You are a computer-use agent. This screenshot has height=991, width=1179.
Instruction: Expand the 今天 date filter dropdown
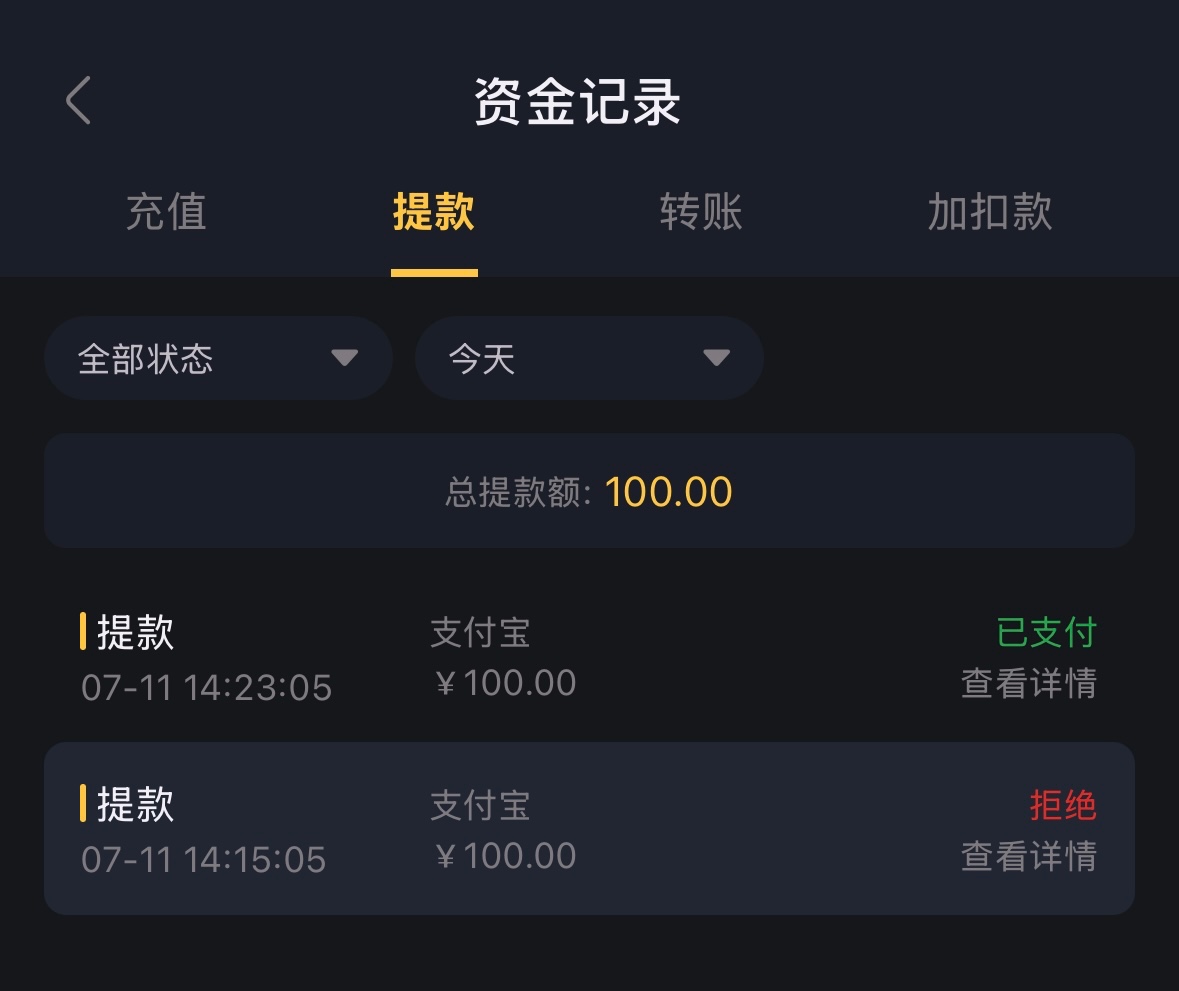point(589,358)
